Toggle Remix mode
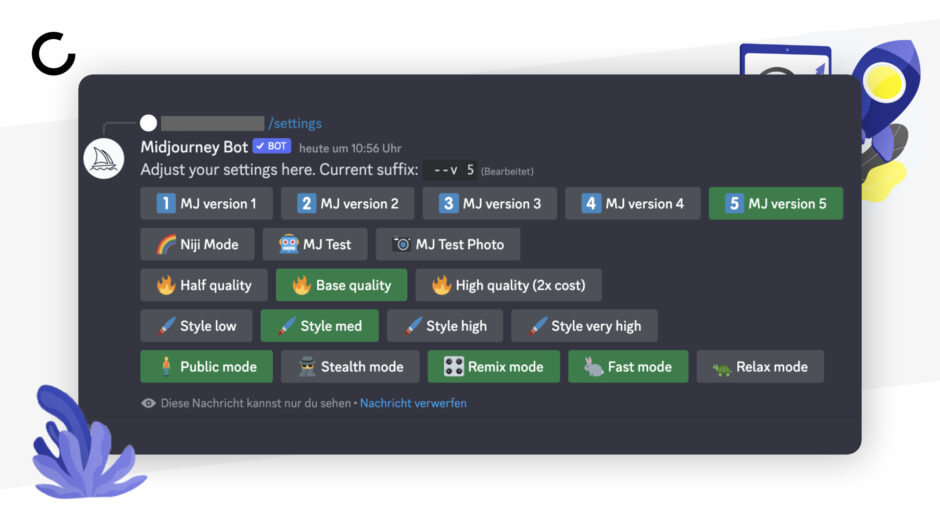Screen dimensions: 940x529 click(x=493, y=366)
